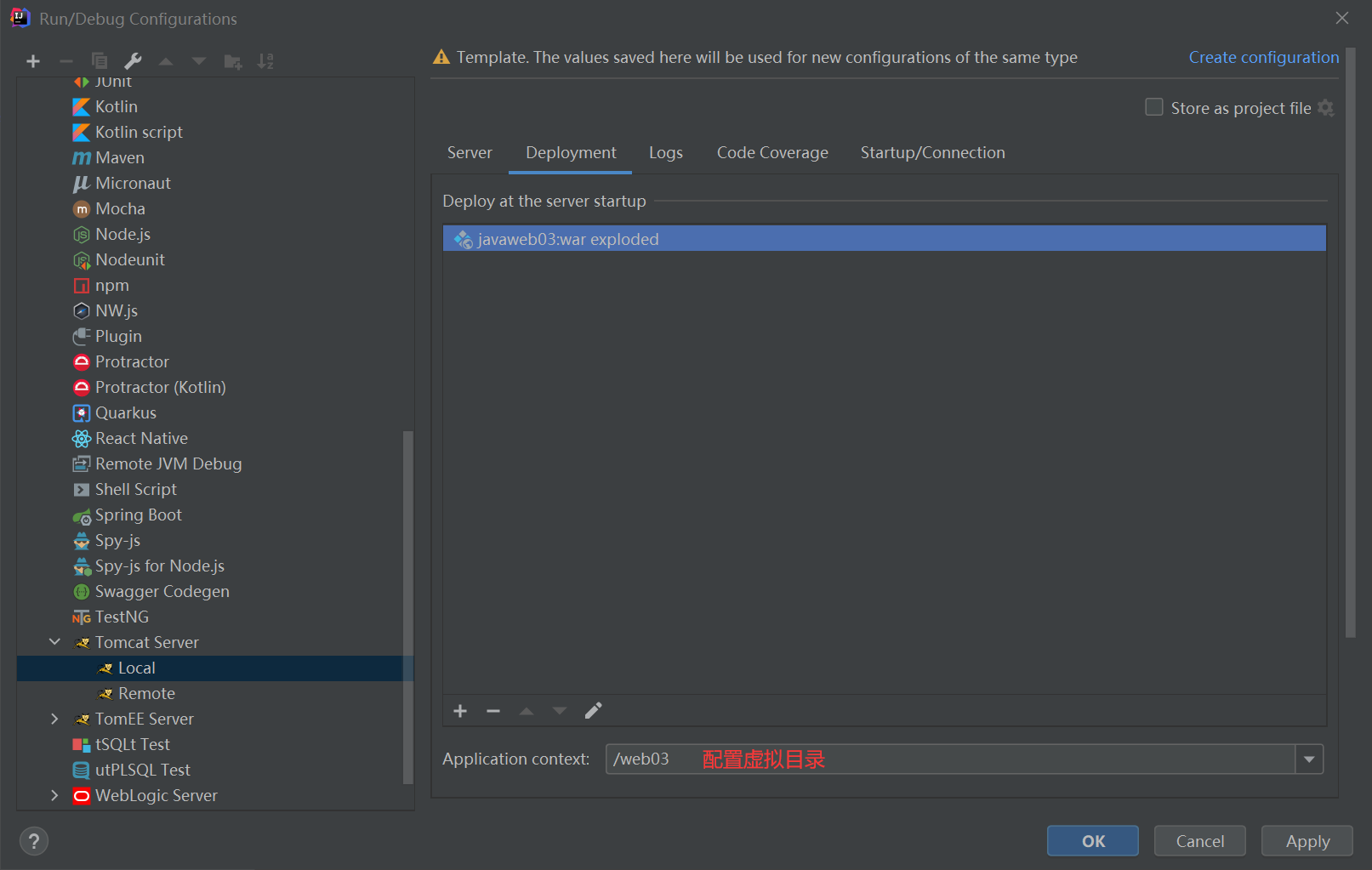1372x870 pixels.
Task: Click the Cancel button
Action: click(1200, 841)
